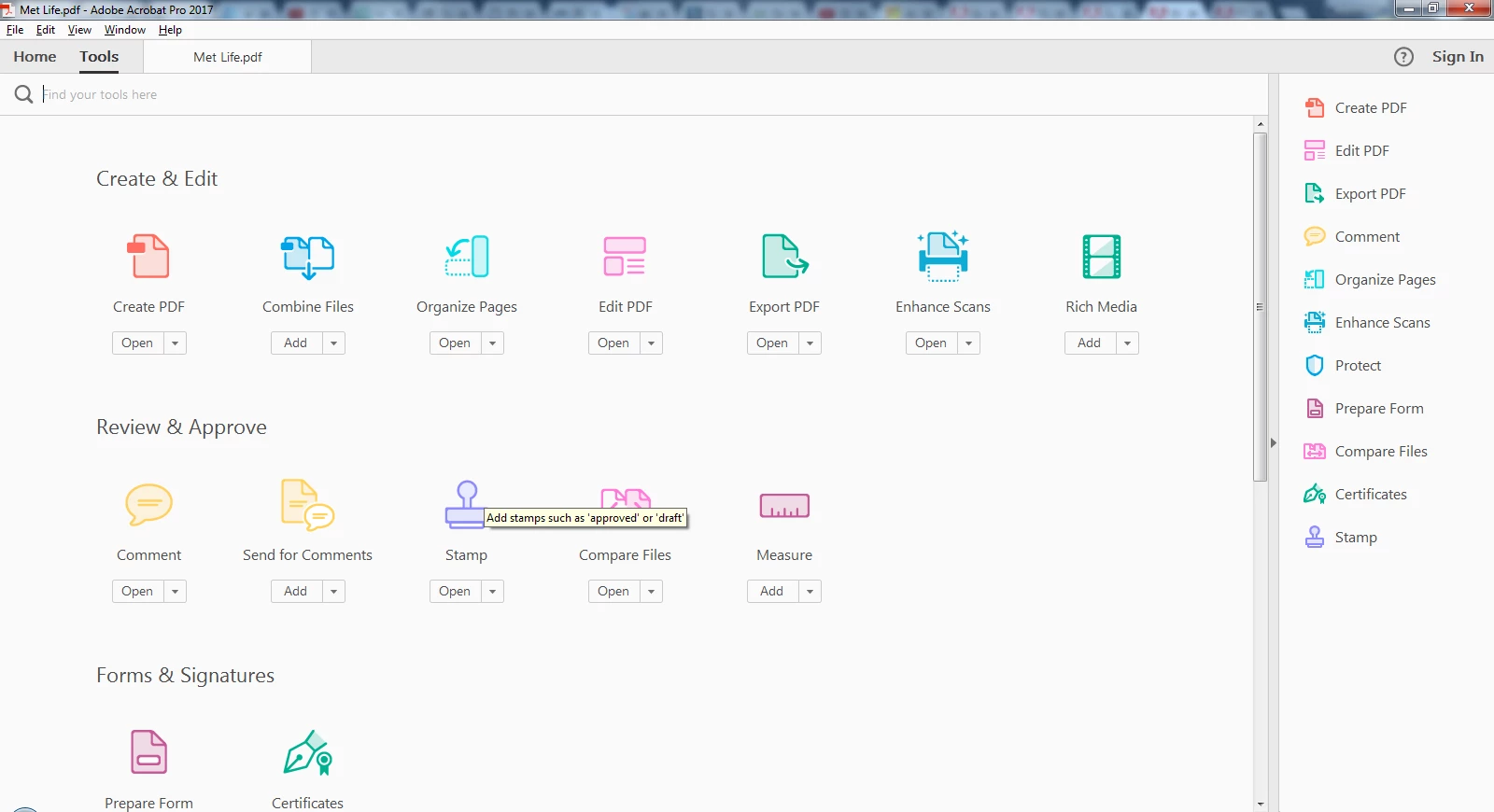Select the Tools tab
This screenshot has width=1494, height=812.
pyautogui.click(x=99, y=57)
